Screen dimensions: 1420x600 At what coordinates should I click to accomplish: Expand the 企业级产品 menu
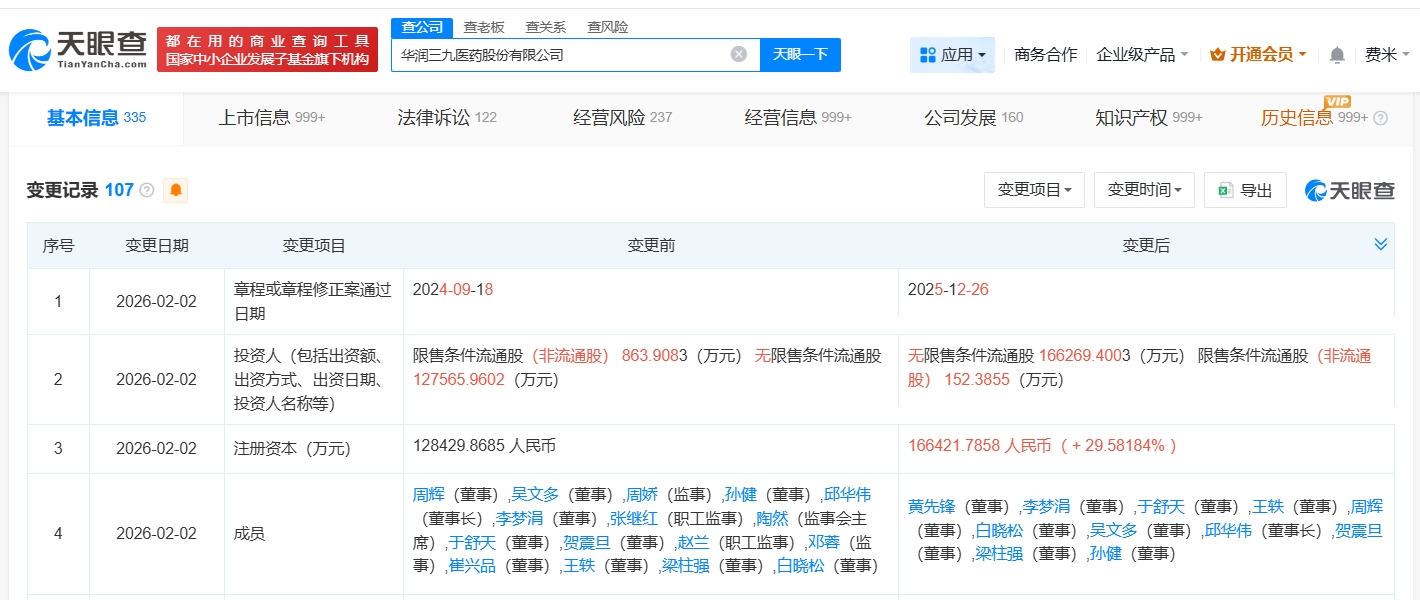pyautogui.click(x=1142, y=55)
